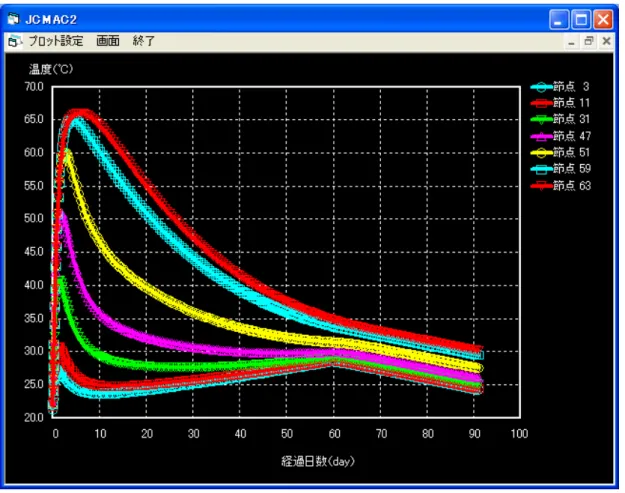Minimize the JCMAC2 main window
The height and width of the screenshot is (493, 625).
[559, 20]
